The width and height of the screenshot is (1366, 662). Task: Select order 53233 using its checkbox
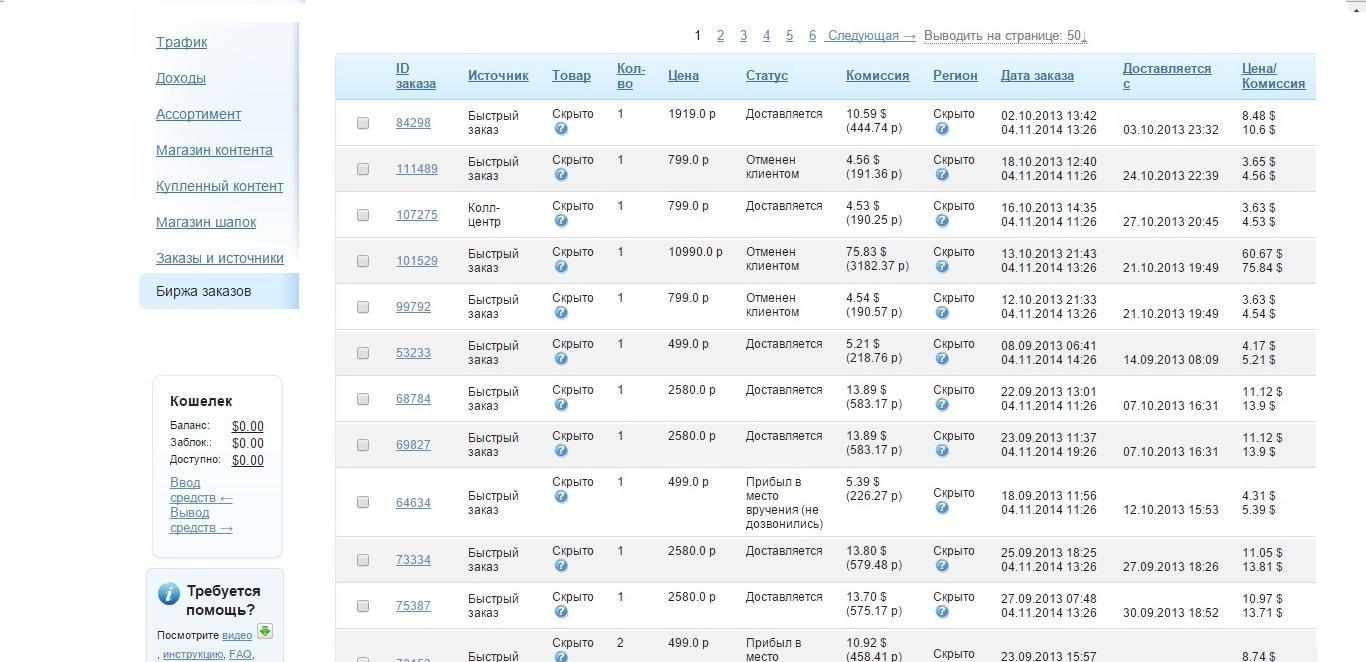(x=363, y=353)
